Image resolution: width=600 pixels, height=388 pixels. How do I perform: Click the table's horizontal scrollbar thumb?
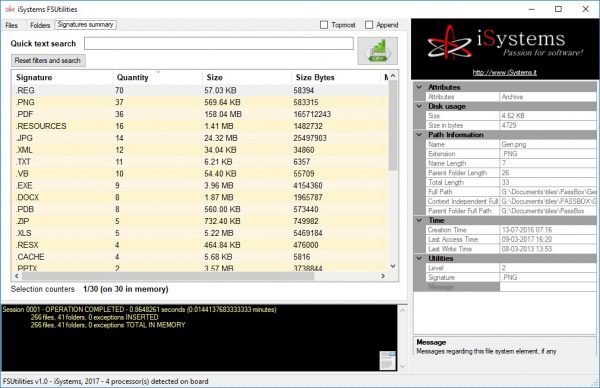(168, 276)
